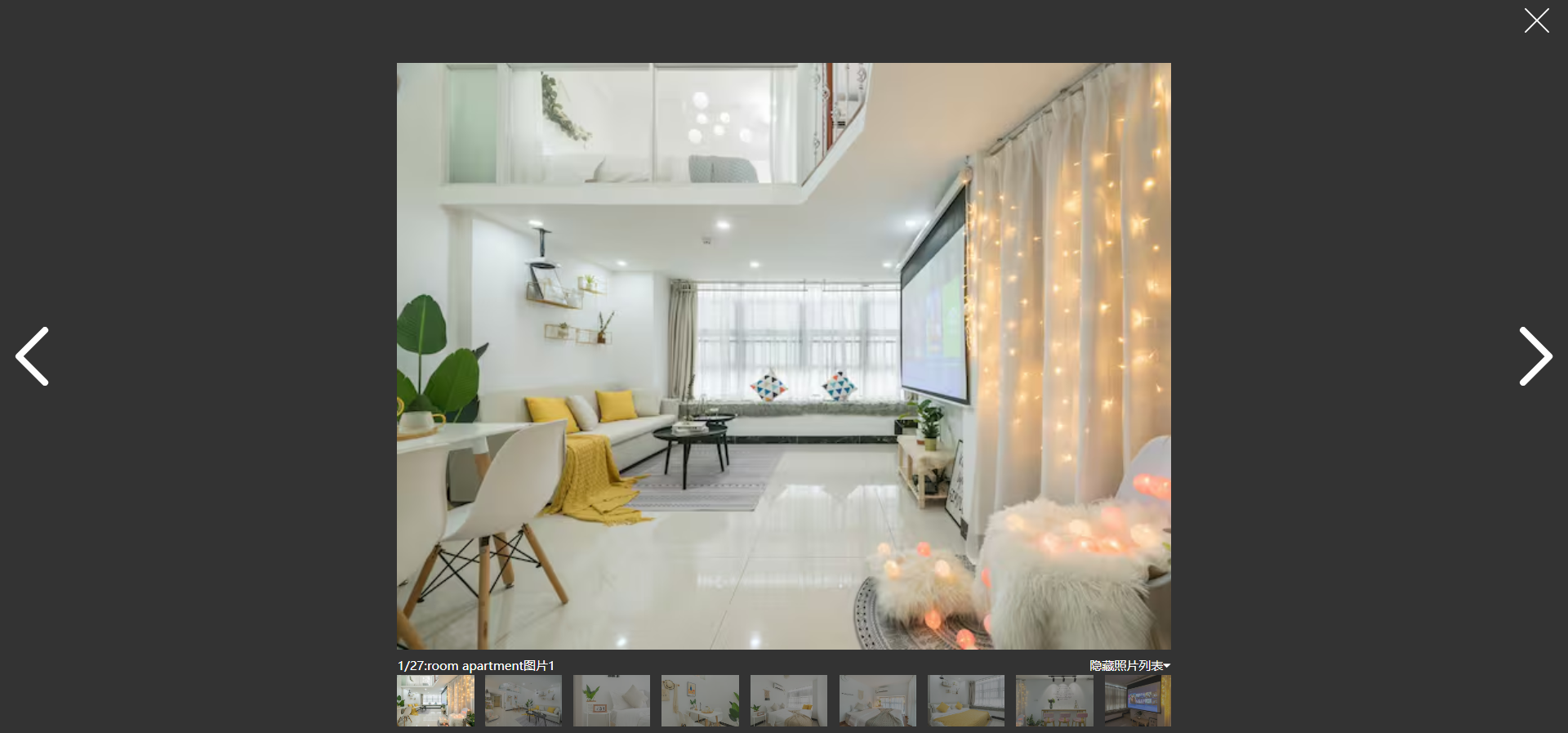The width and height of the screenshot is (1568, 733).
Task: Advance to the next photo
Action: tap(1535, 356)
